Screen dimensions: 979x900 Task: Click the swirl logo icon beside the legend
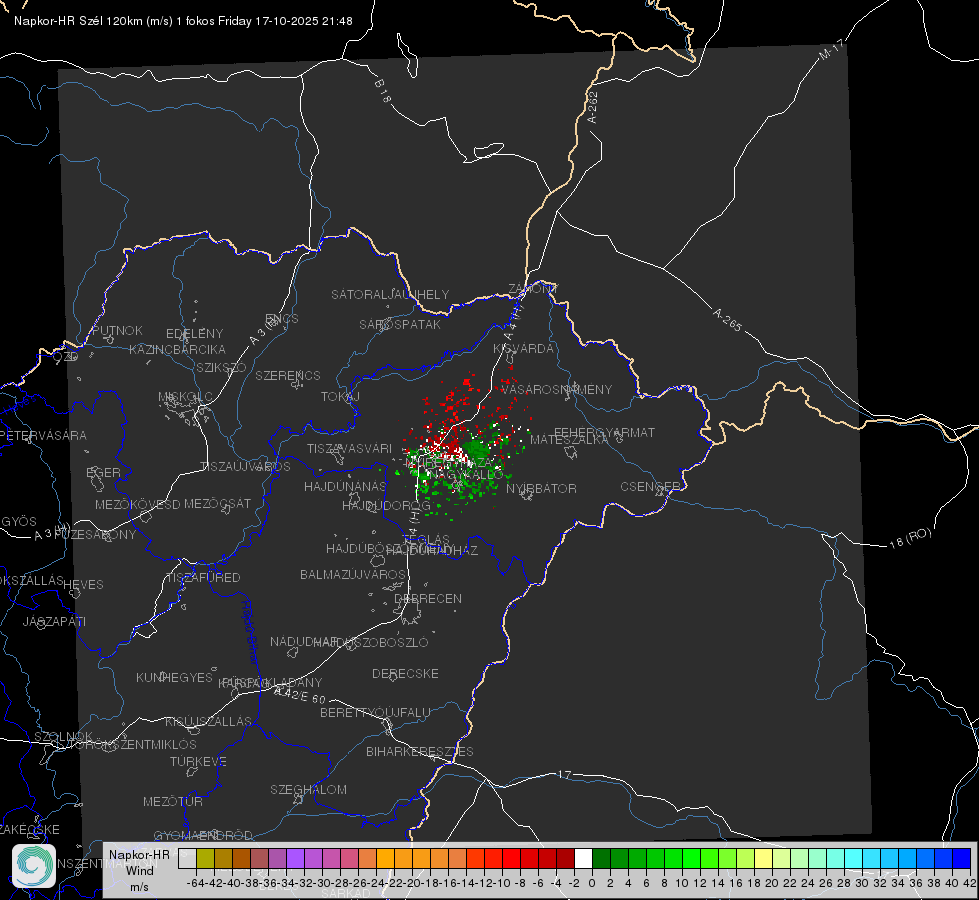click(34, 866)
